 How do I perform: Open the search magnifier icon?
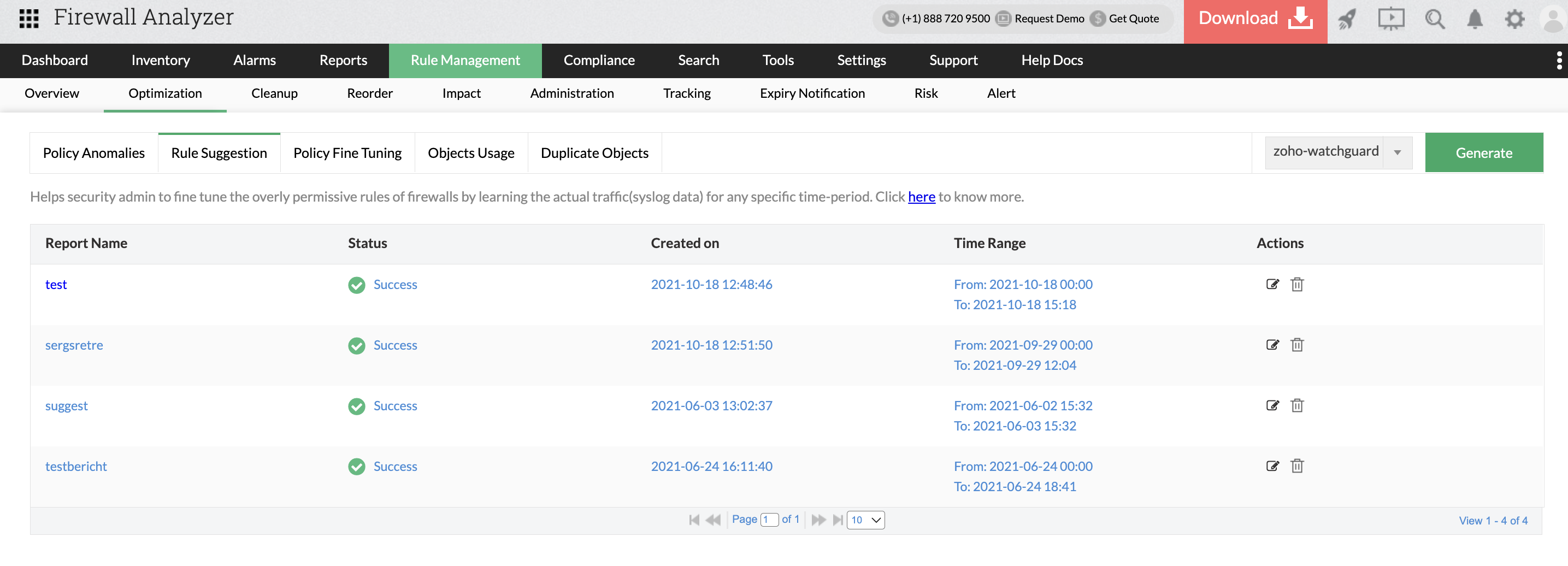point(1435,19)
